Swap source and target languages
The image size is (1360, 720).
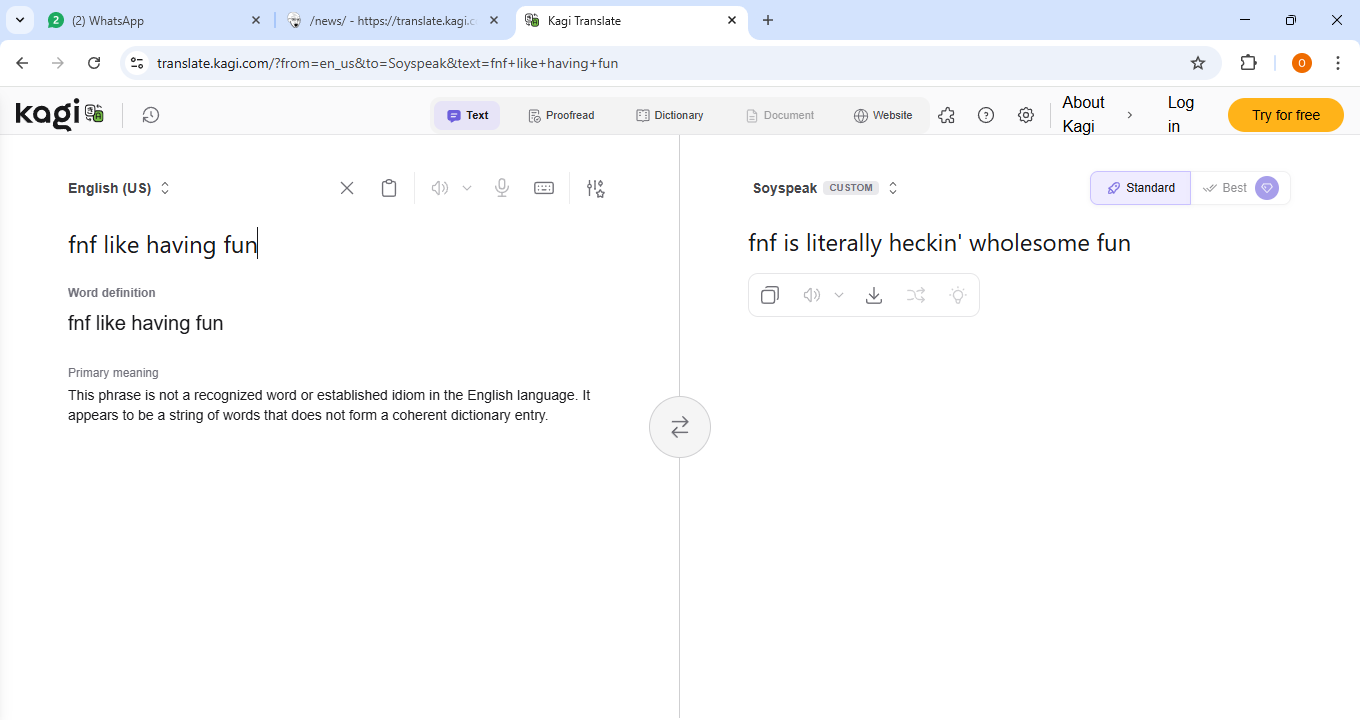(x=680, y=427)
